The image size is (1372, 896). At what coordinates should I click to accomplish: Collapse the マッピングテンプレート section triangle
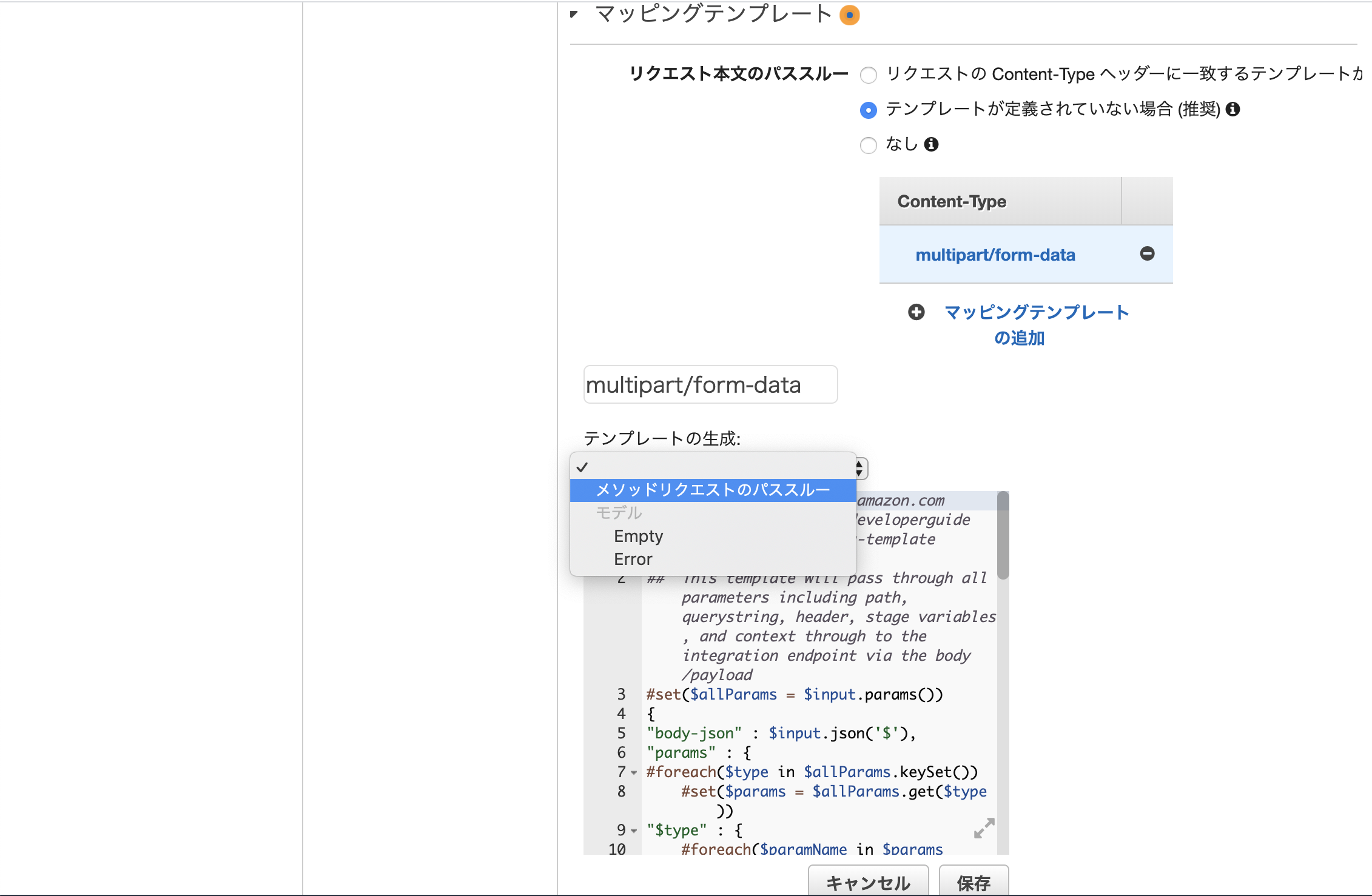click(x=574, y=14)
